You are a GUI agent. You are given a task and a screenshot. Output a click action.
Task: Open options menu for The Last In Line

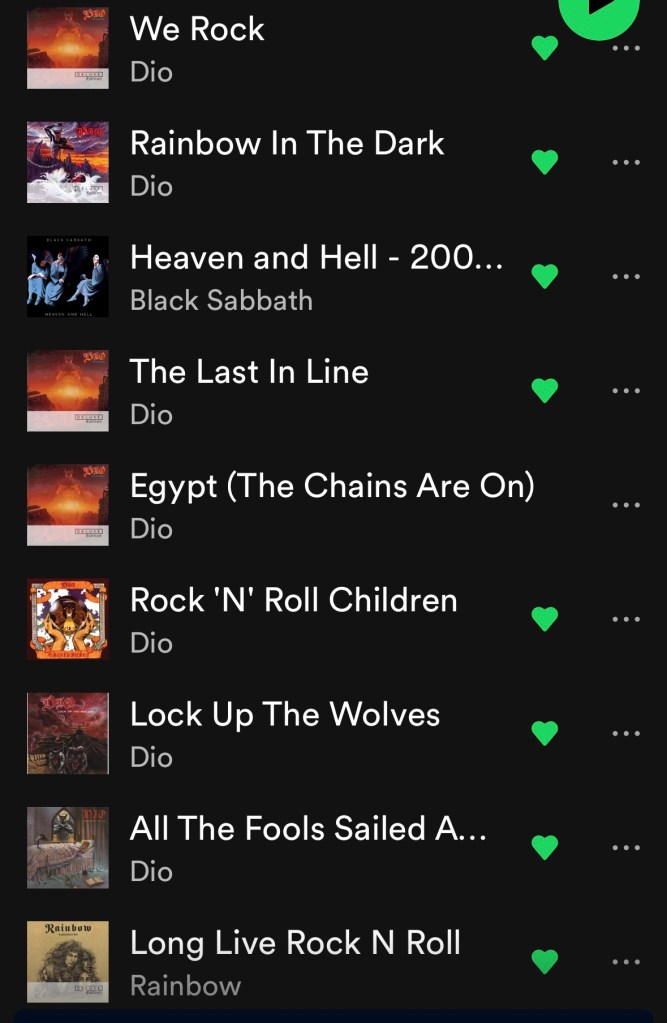pos(626,390)
